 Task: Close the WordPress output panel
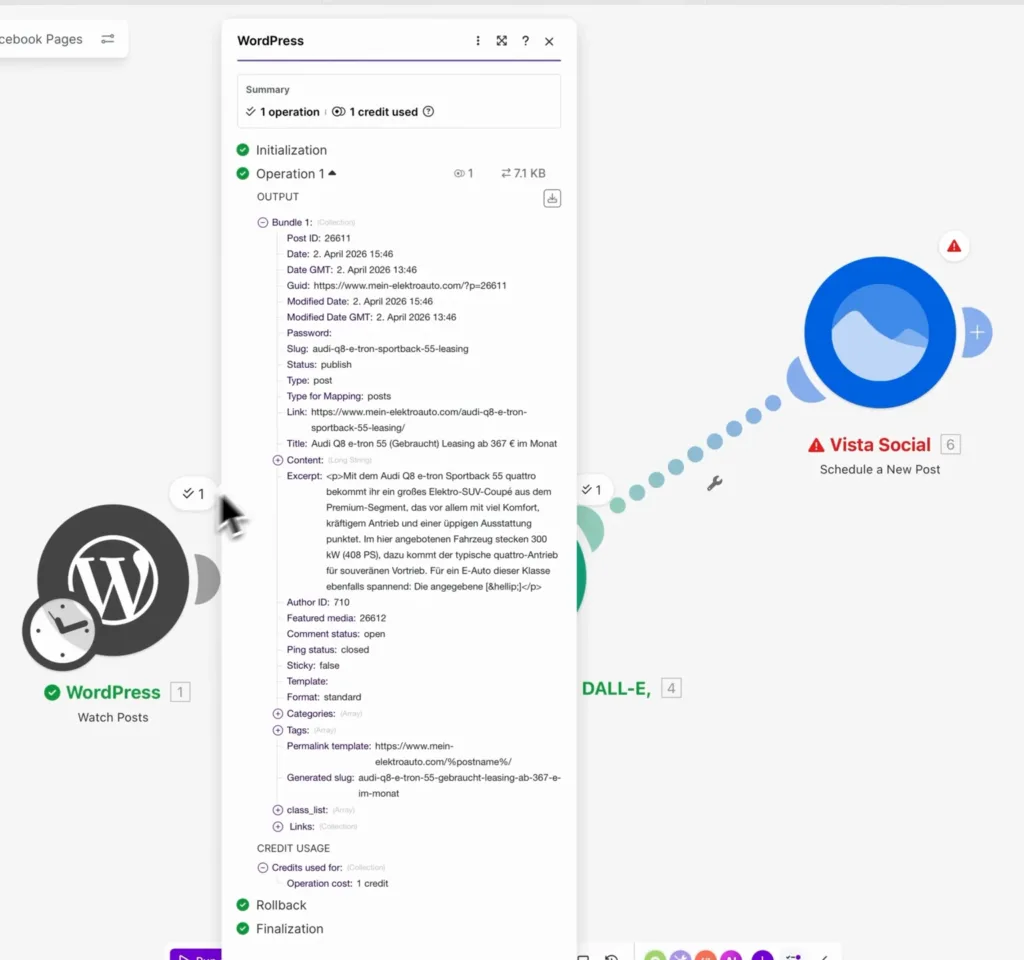coord(549,41)
